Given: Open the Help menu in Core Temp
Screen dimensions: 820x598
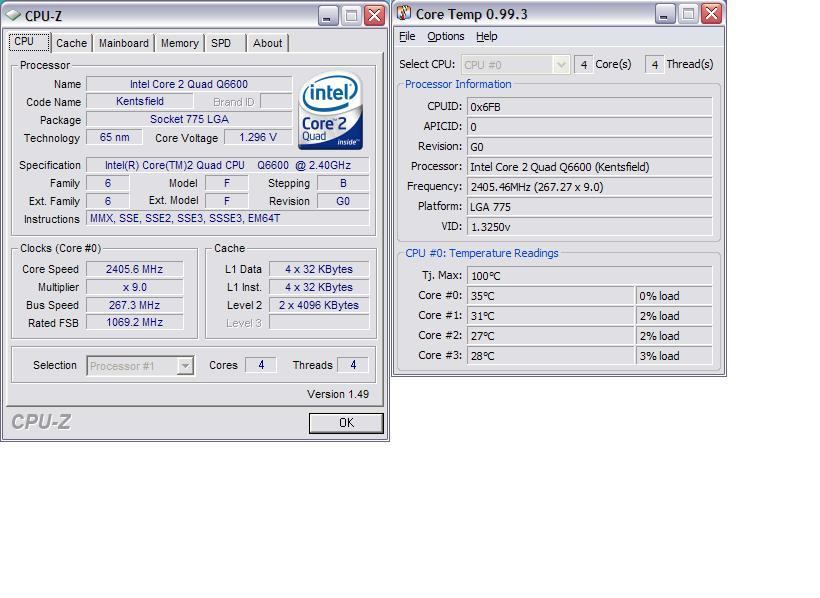Looking at the screenshot, I should [x=486, y=36].
